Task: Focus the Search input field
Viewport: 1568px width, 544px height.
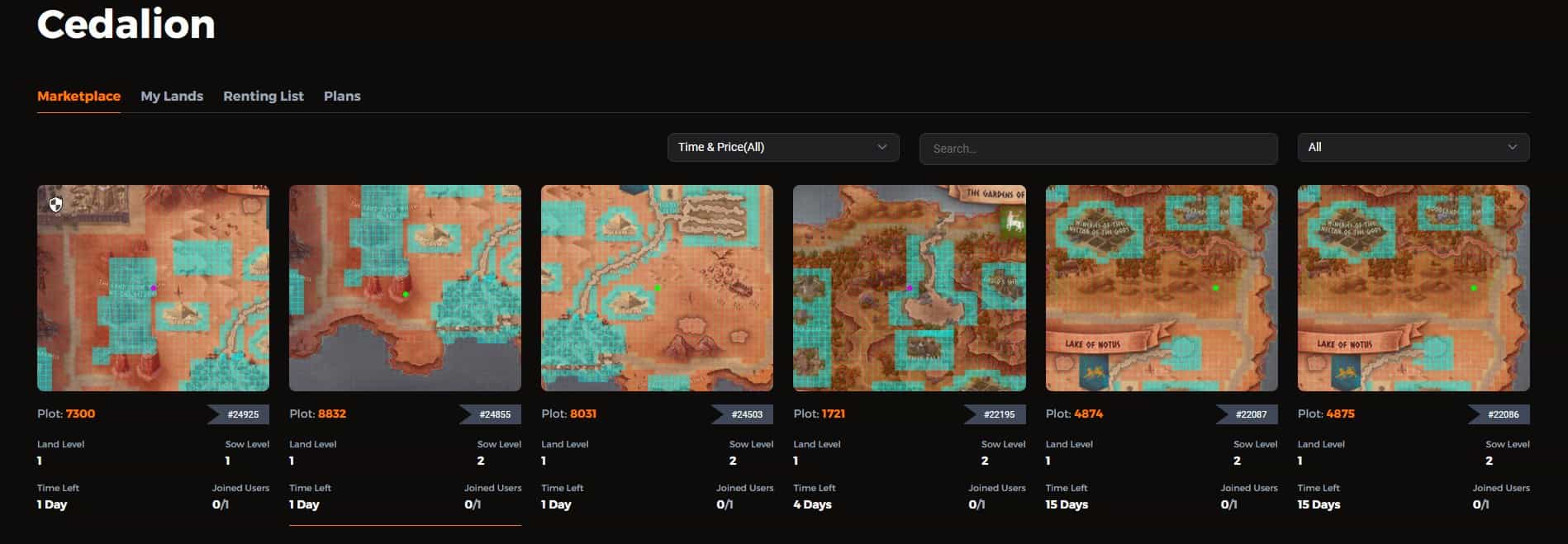Action: tap(1098, 149)
